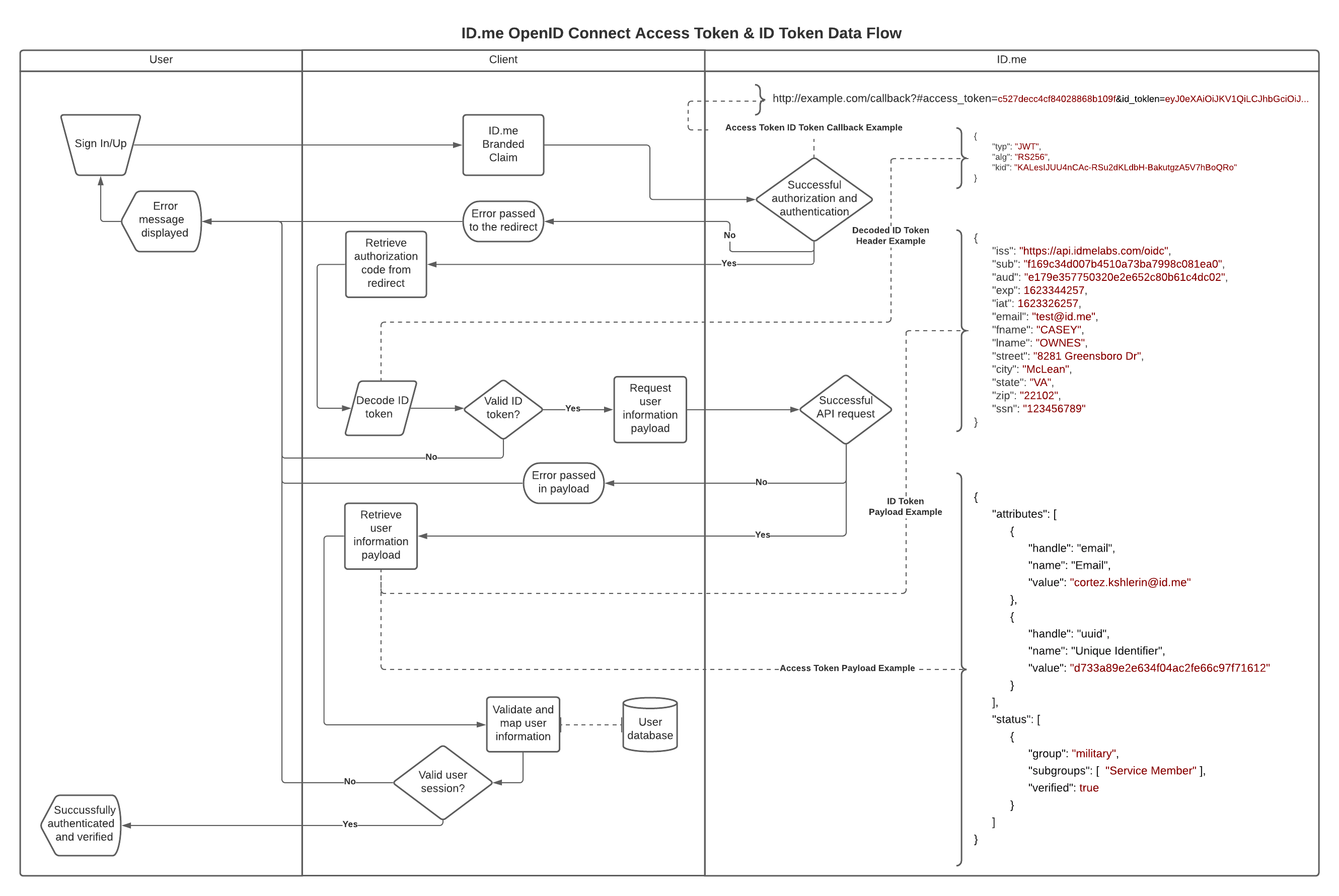Click the Yes label below Valid user session?
Viewport: 1339px width, 896px height.
click(x=350, y=825)
